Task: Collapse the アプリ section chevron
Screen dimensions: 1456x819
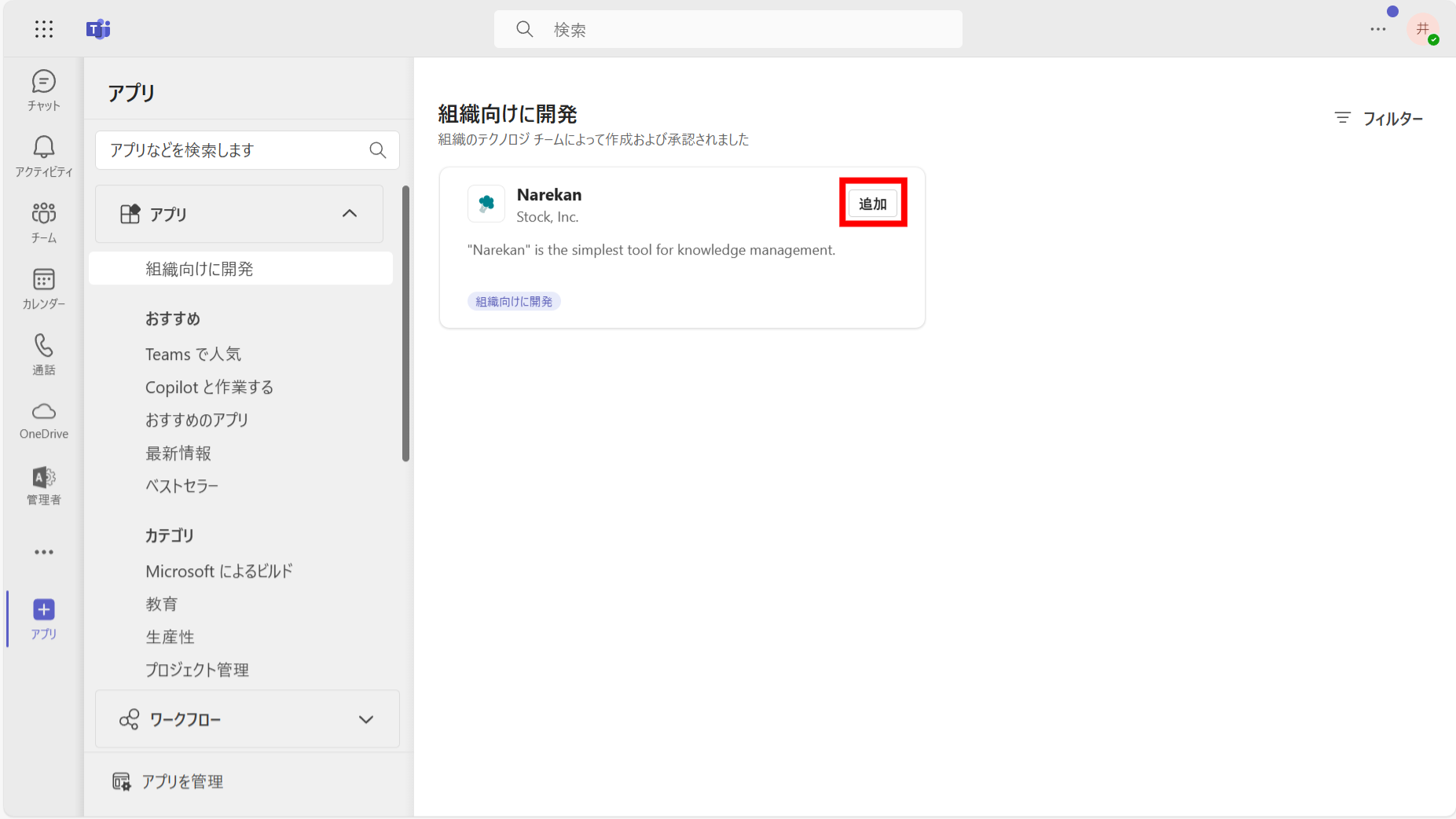Action: 350,214
